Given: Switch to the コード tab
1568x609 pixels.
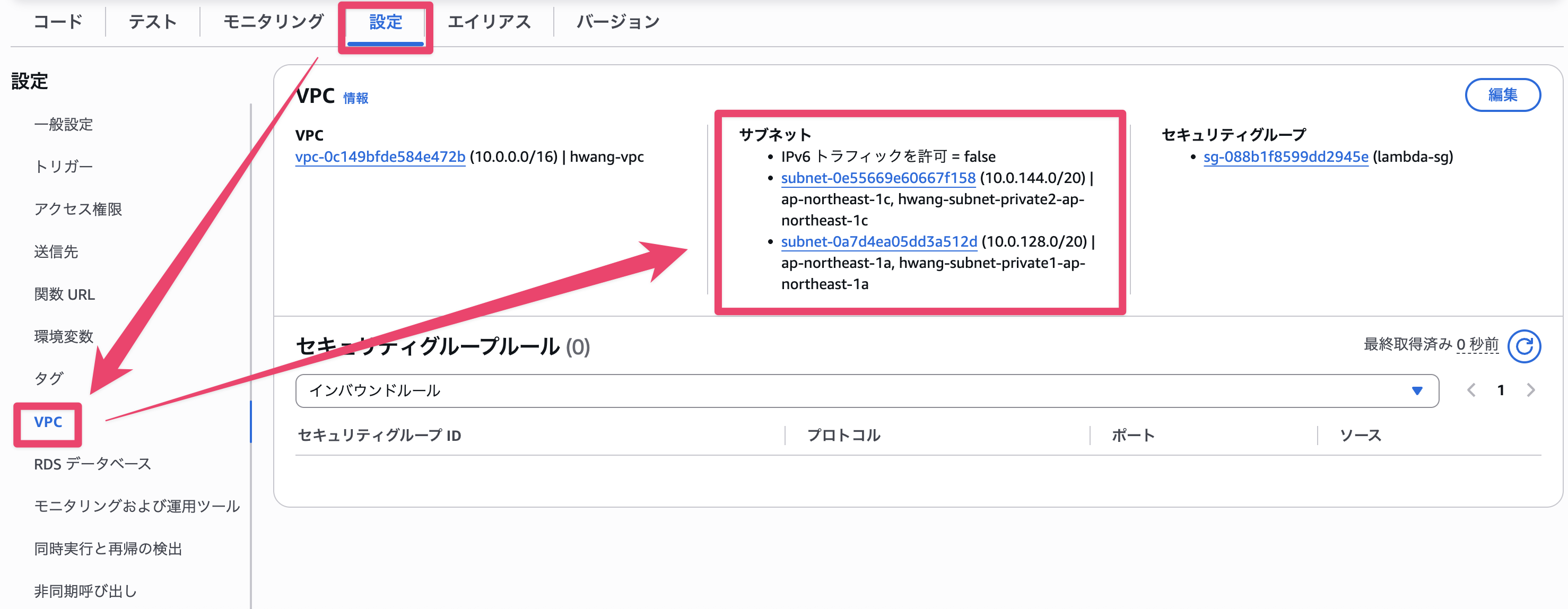Looking at the screenshot, I should (x=58, y=22).
